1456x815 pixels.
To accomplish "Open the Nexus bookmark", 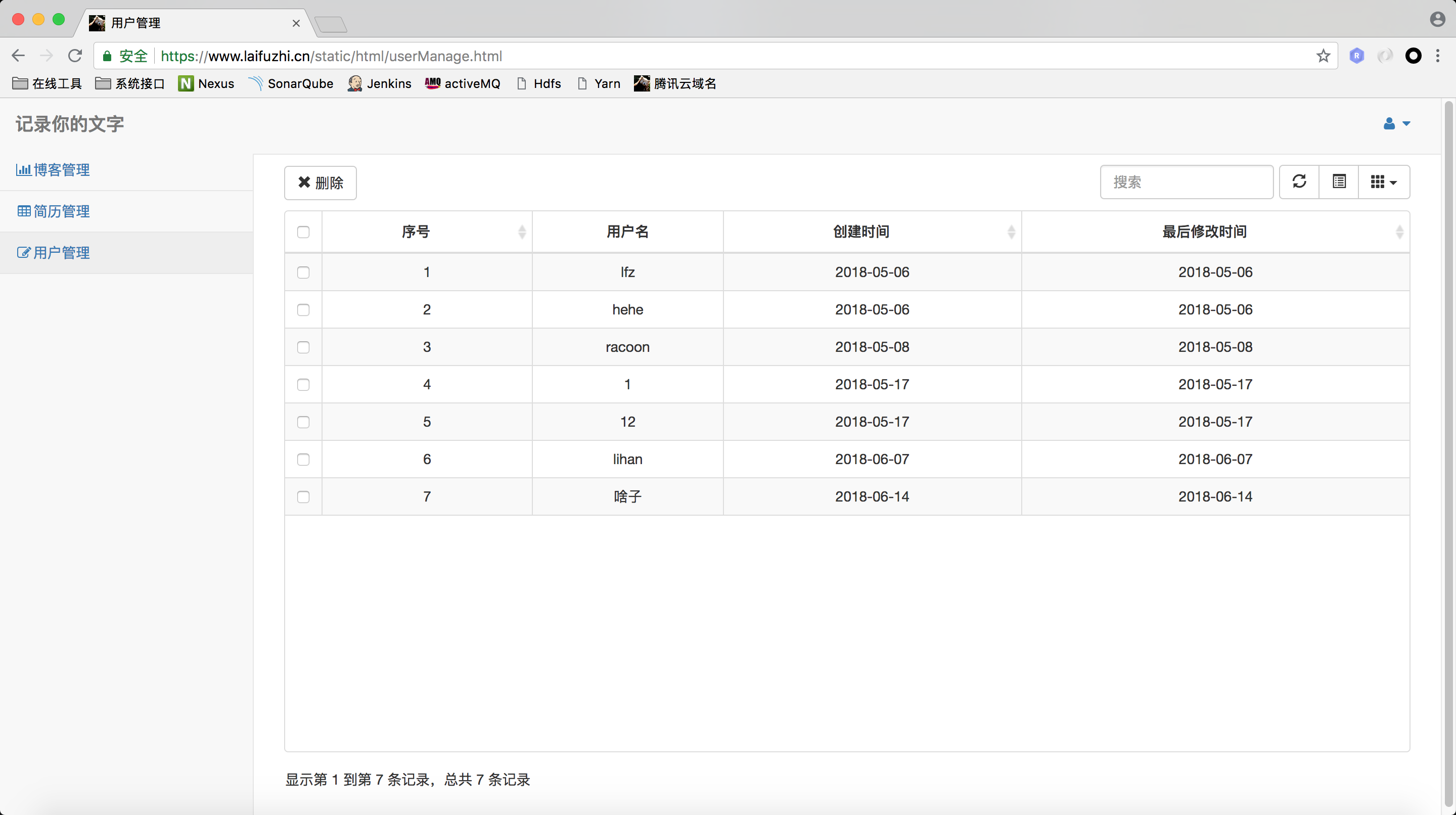I will point(206,83).
